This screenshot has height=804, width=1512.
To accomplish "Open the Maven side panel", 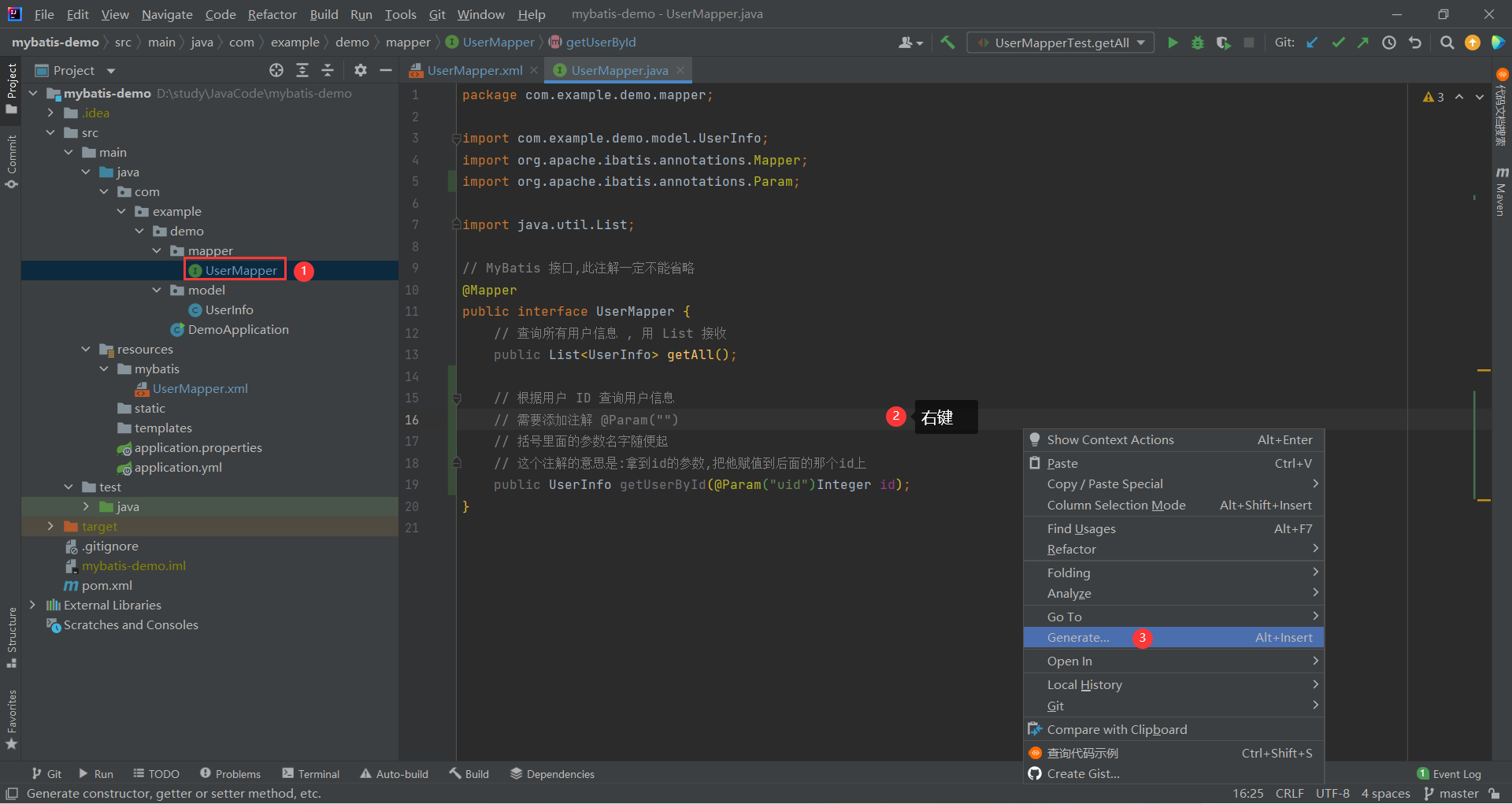I will tap(1502, 191).
